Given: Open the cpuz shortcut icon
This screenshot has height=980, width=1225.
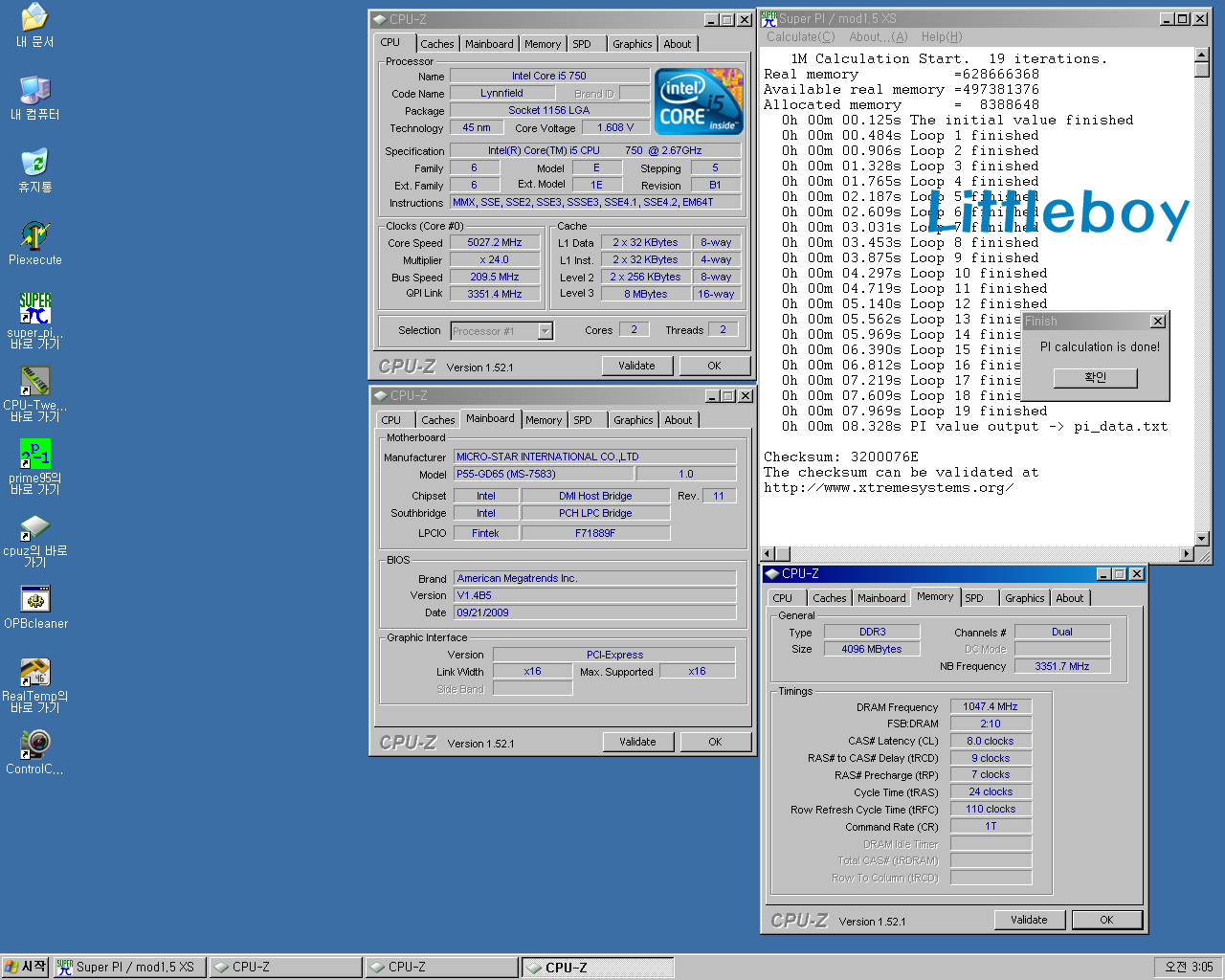Looking at the screenshot, I should click(34, 526).
